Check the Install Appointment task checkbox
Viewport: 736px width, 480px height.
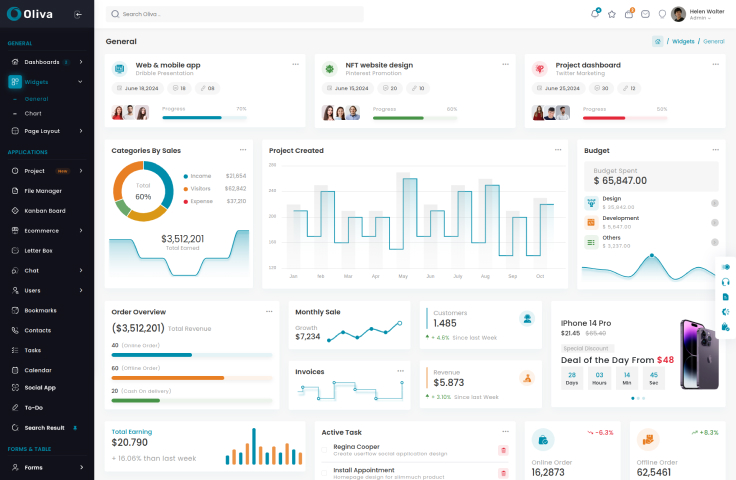(324, 473)
